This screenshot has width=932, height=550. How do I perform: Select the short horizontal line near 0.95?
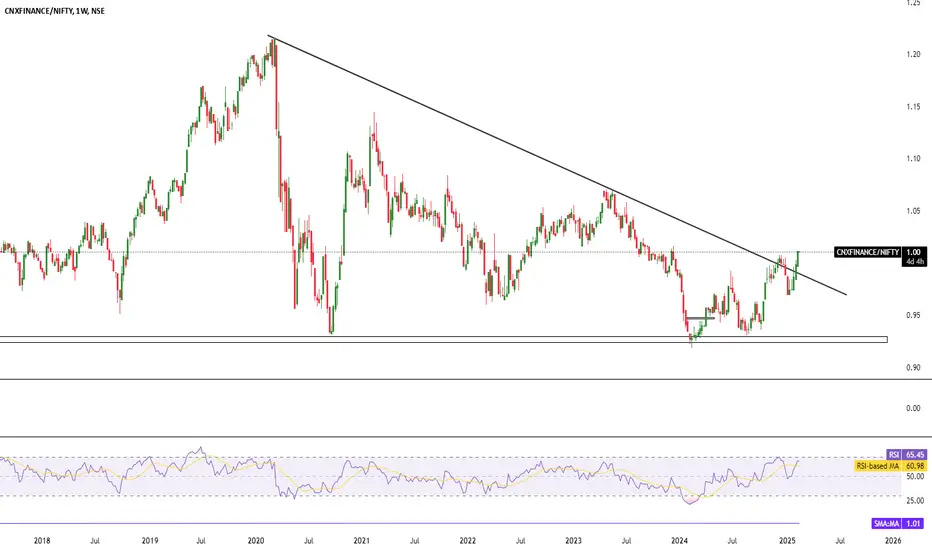(x=700, y=318)
